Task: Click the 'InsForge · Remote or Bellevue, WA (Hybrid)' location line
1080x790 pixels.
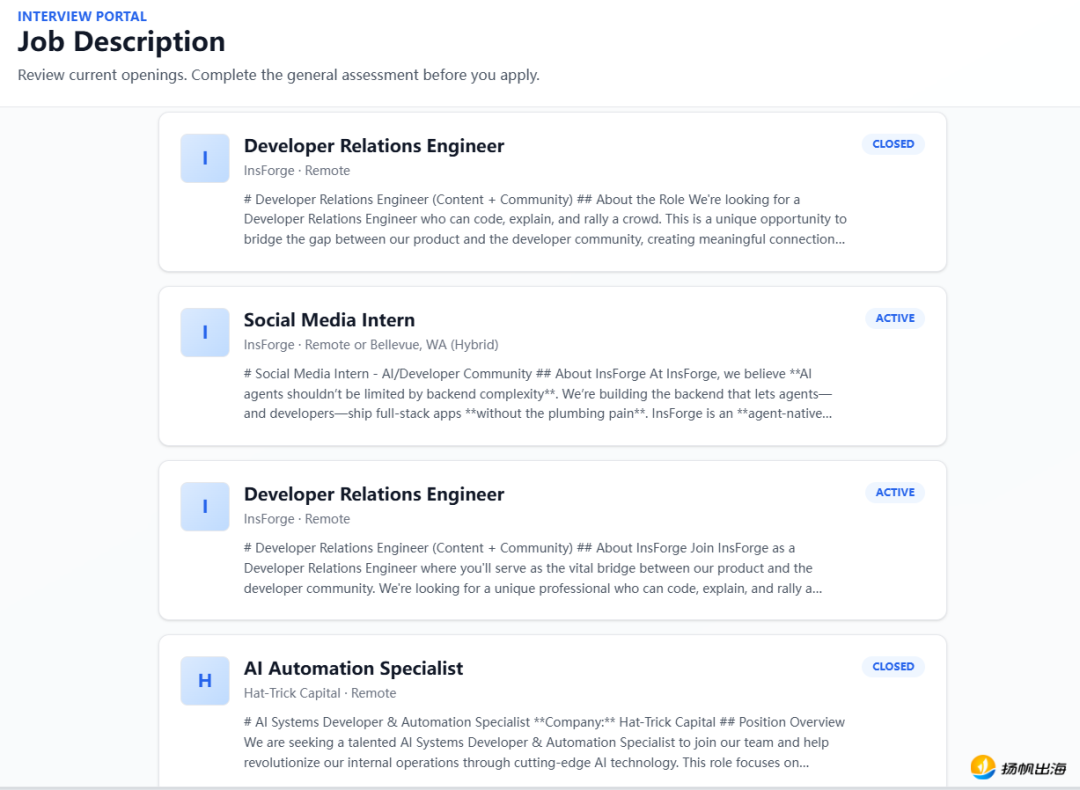Action: point(371,345)
